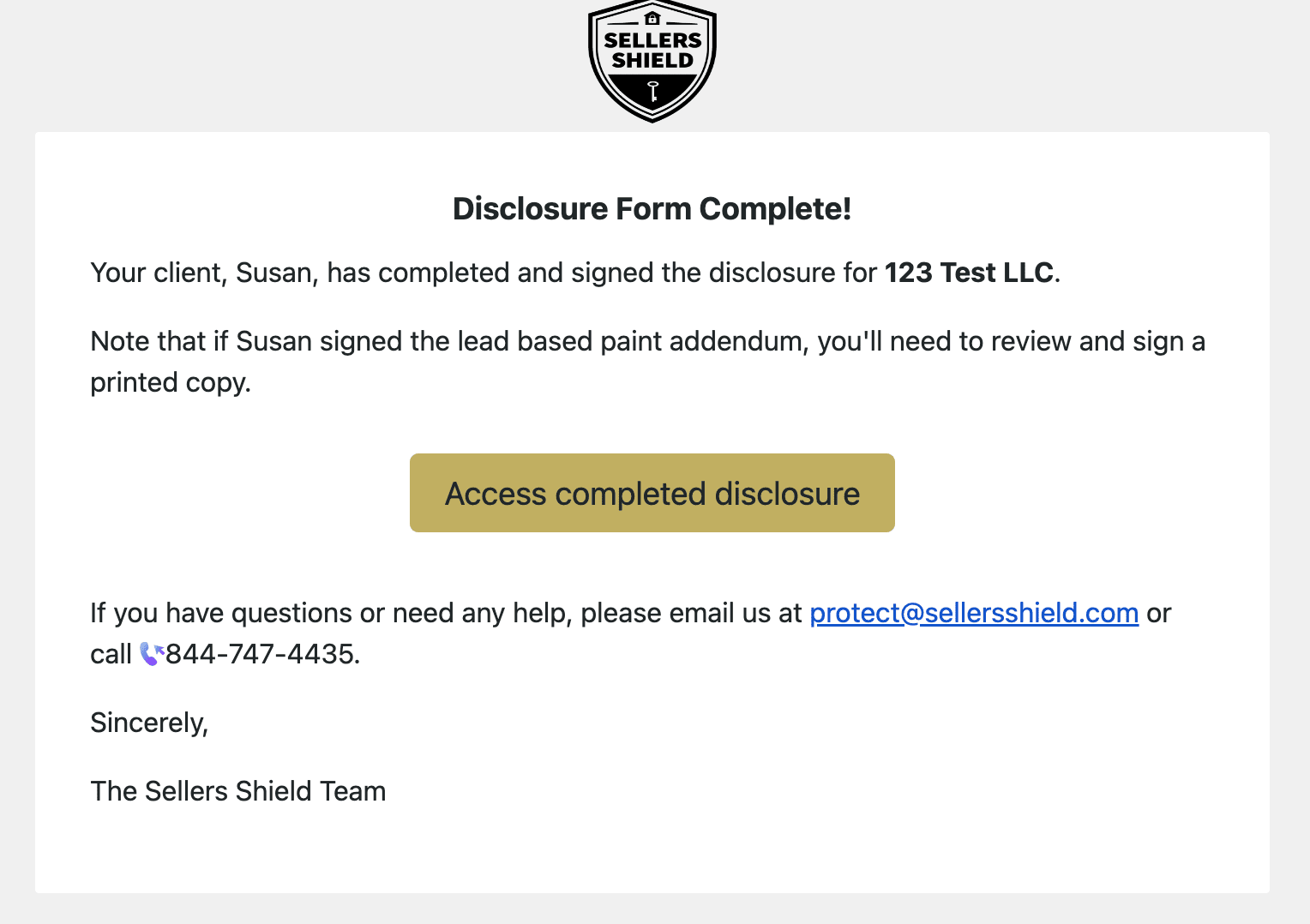Click the 844-747-4435 phone number
1310x924 pixels.
coord(260,654)
